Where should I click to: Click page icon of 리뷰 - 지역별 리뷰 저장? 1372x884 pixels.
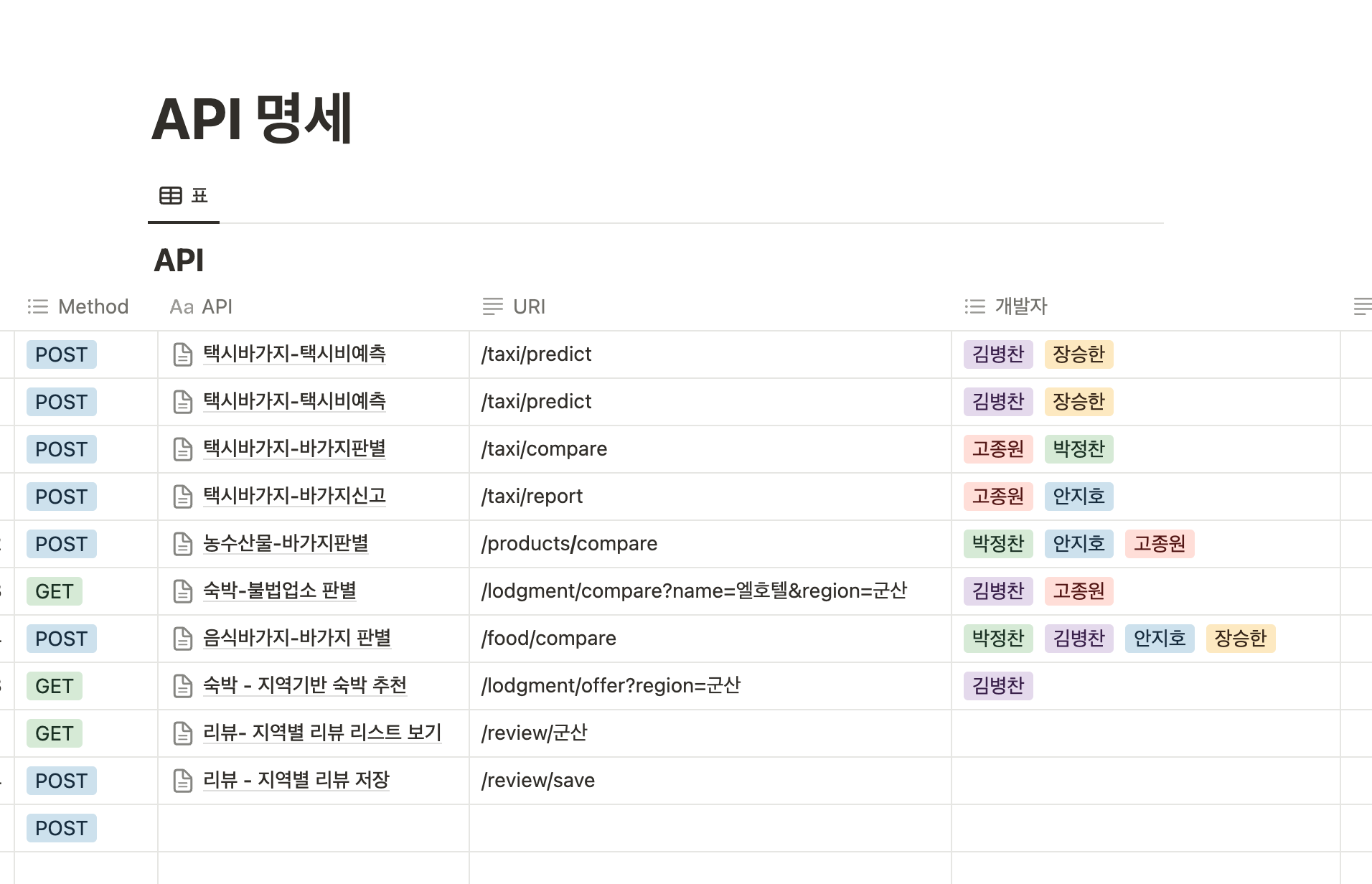click(183, 781)
